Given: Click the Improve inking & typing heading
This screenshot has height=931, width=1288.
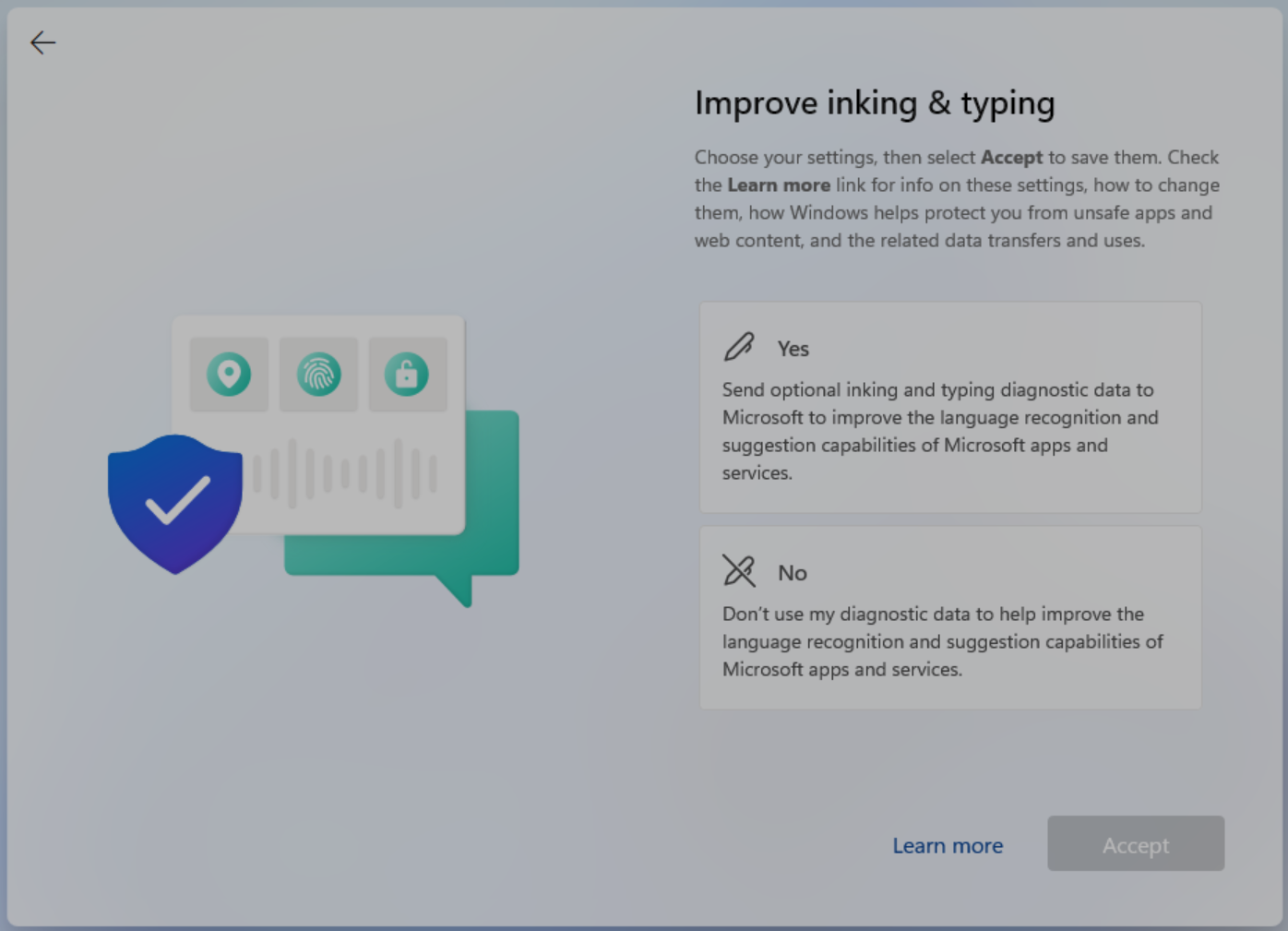Looking at the screenshot, I should (875, 102).
